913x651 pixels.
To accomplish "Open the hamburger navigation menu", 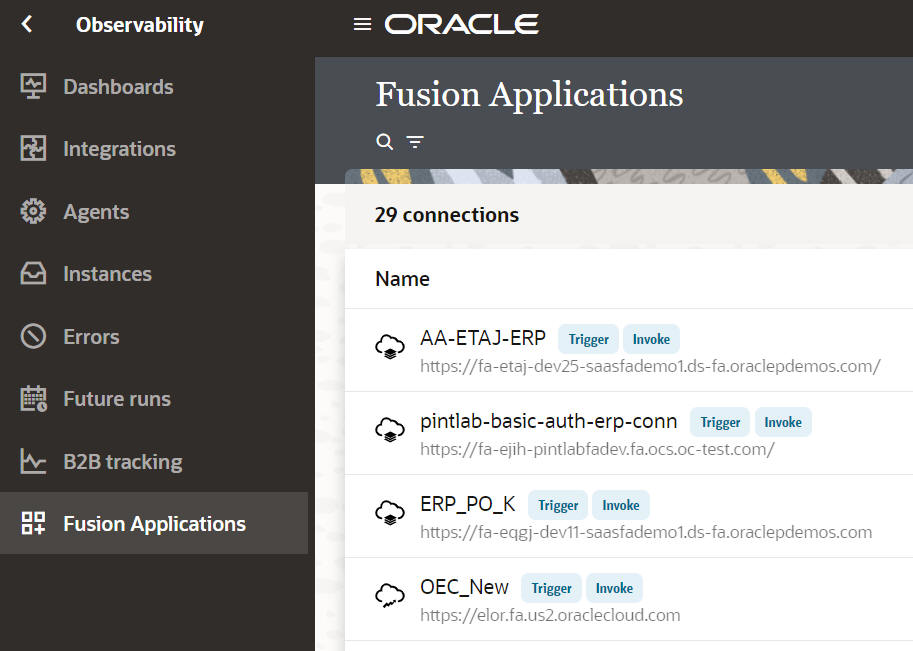I will [362, 24].
